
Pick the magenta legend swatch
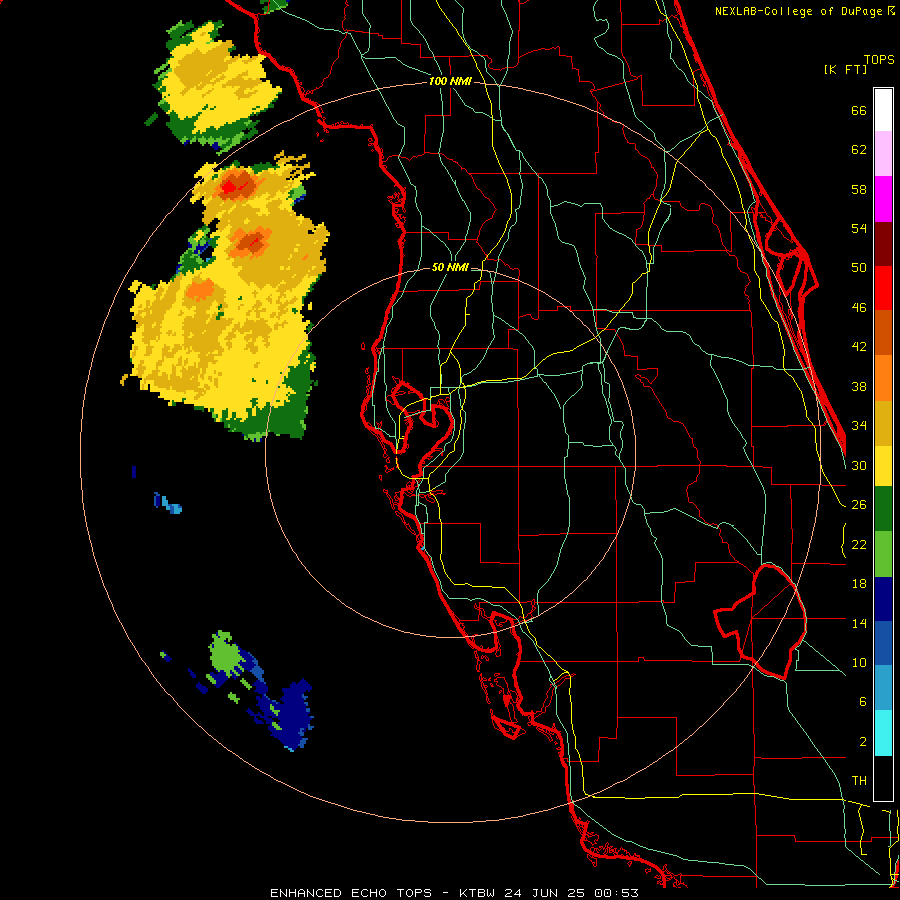click(x=883, y=199)
